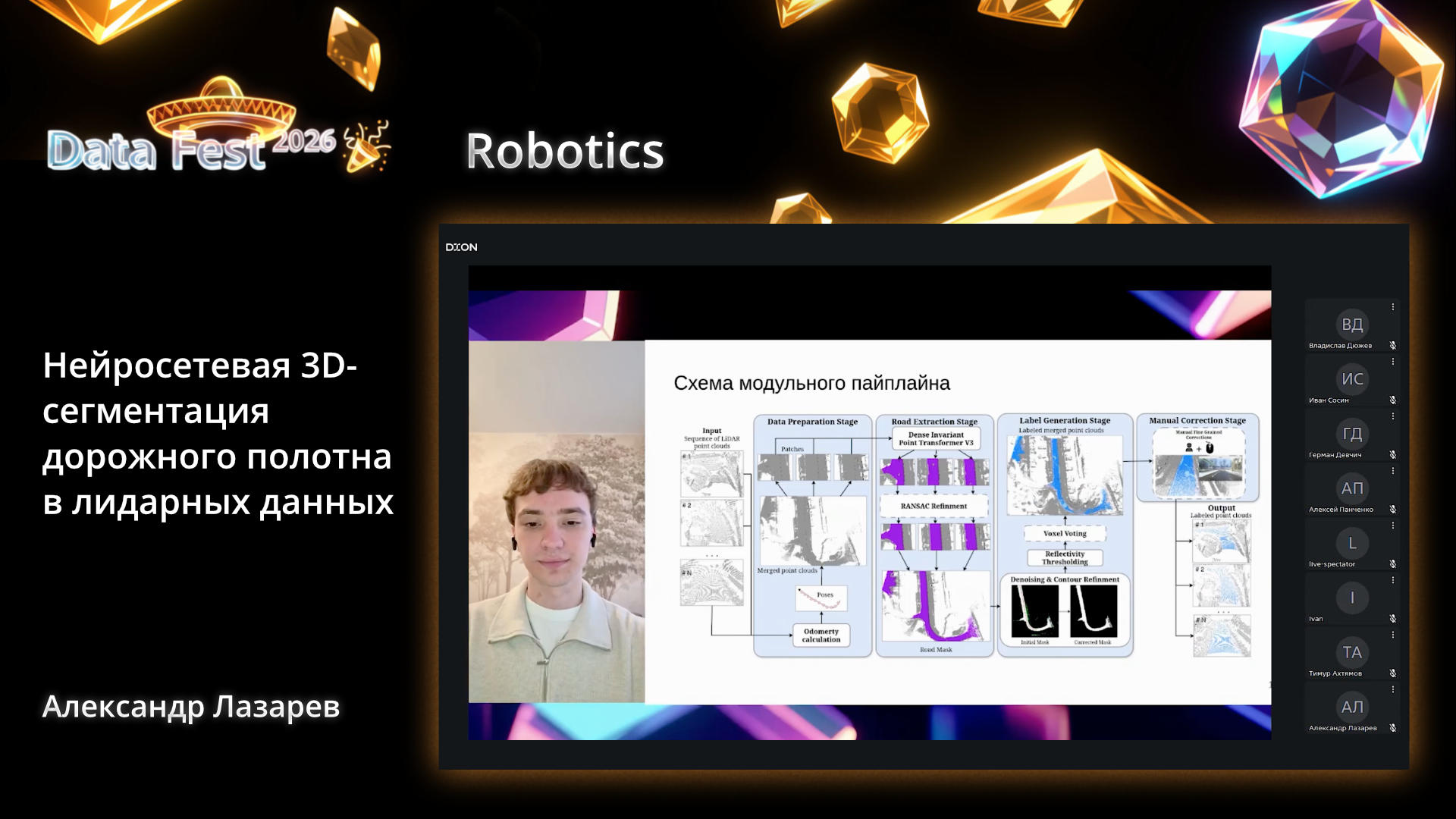Select the АЛ avatar of Александр Лазарев

pos(1352,707)
